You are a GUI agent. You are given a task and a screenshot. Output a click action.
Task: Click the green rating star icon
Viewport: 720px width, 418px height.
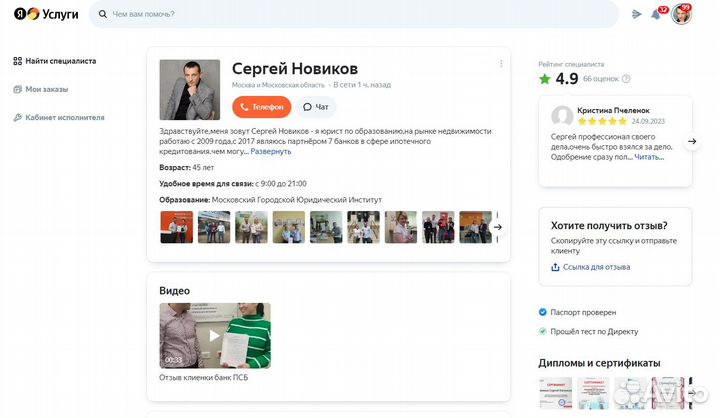[545, 79]
